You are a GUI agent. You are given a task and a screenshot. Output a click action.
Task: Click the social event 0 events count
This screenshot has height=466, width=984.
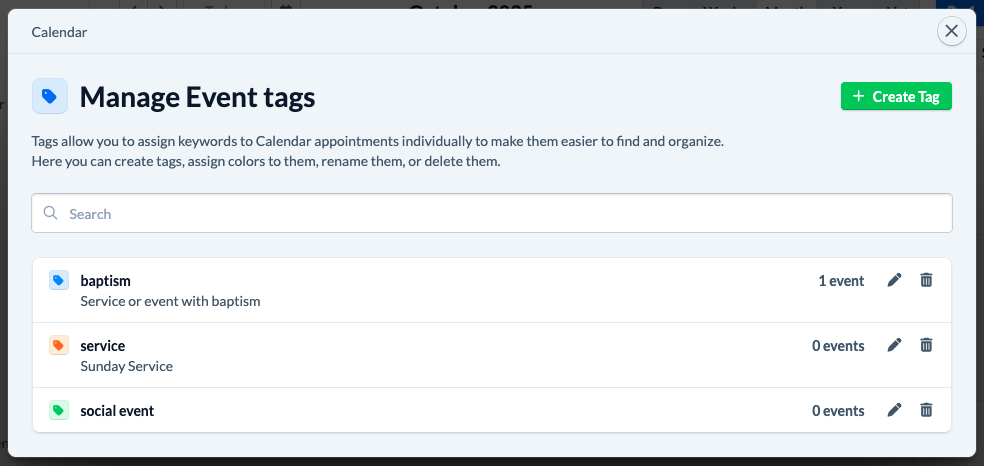point(838,410)
